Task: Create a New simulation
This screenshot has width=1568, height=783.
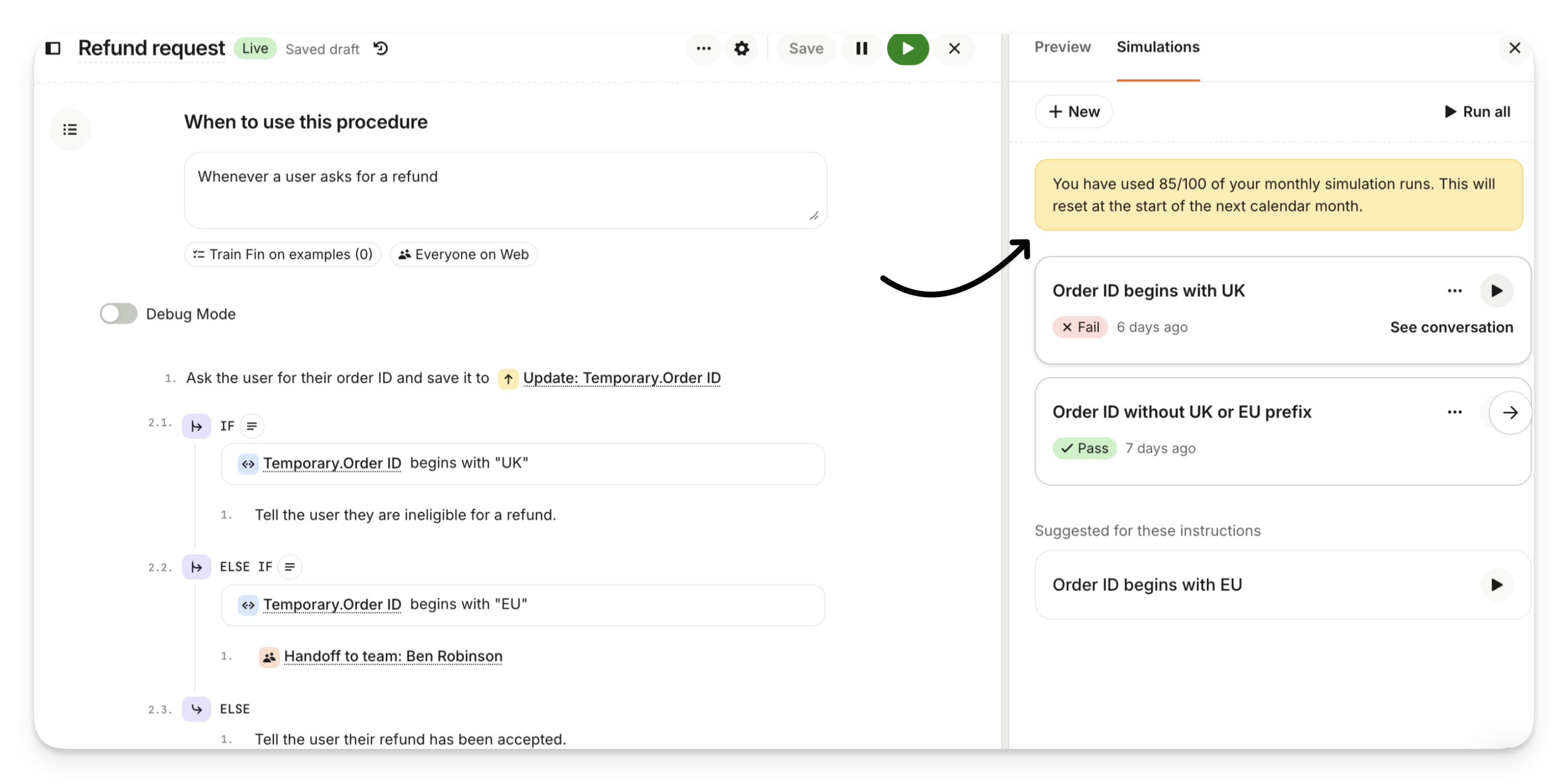Action: click(1073, 112)
